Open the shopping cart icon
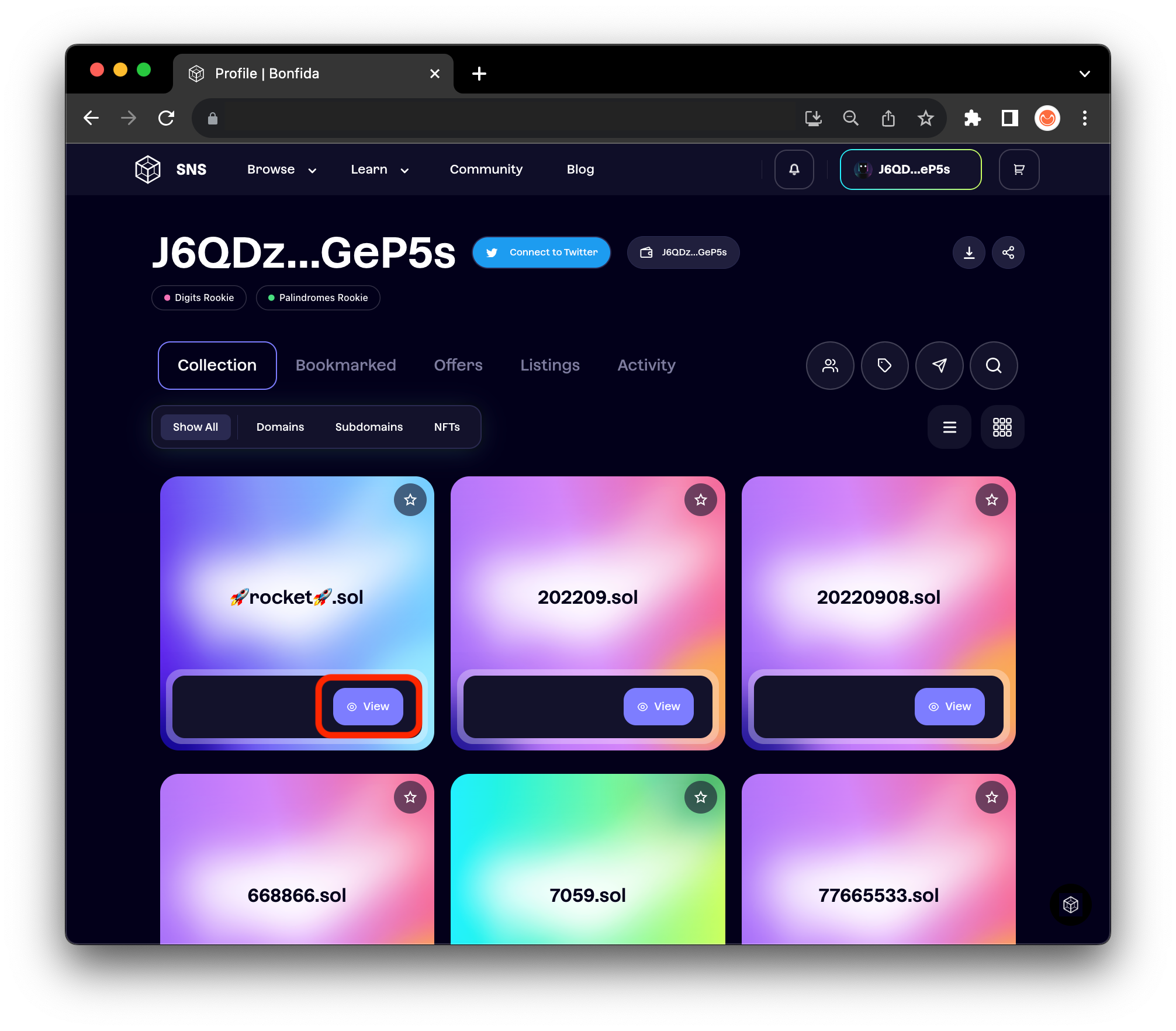Viewport: 1176px width, 1031px height. (x=1019, y=169)
